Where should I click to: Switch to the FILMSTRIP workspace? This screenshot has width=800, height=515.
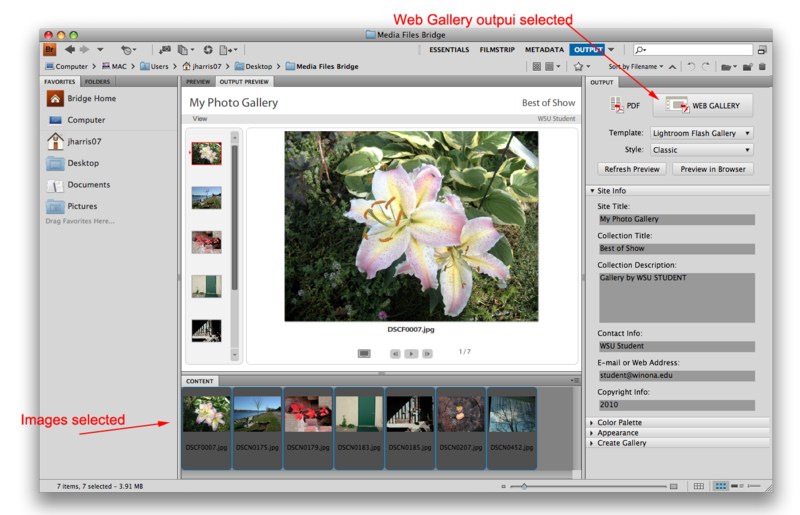(498, 49)
